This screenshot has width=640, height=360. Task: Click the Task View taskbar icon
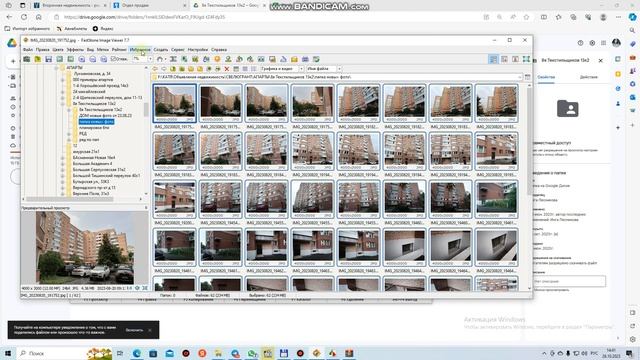tap(120, 353)
